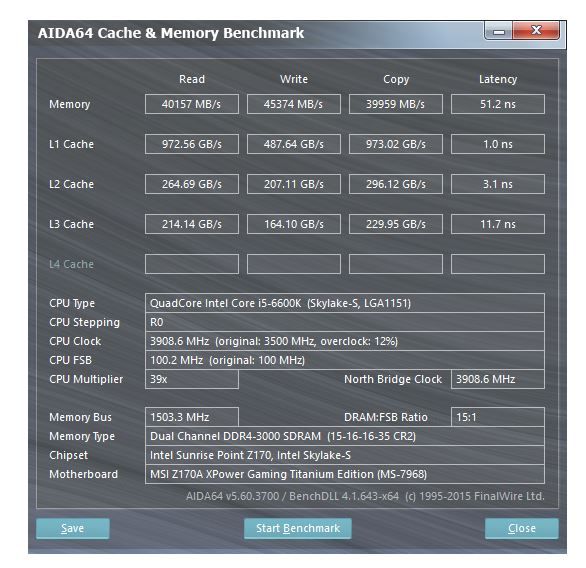Close window with the red X
The width and height of the screenshot is (586, 568).
(536, 31)
